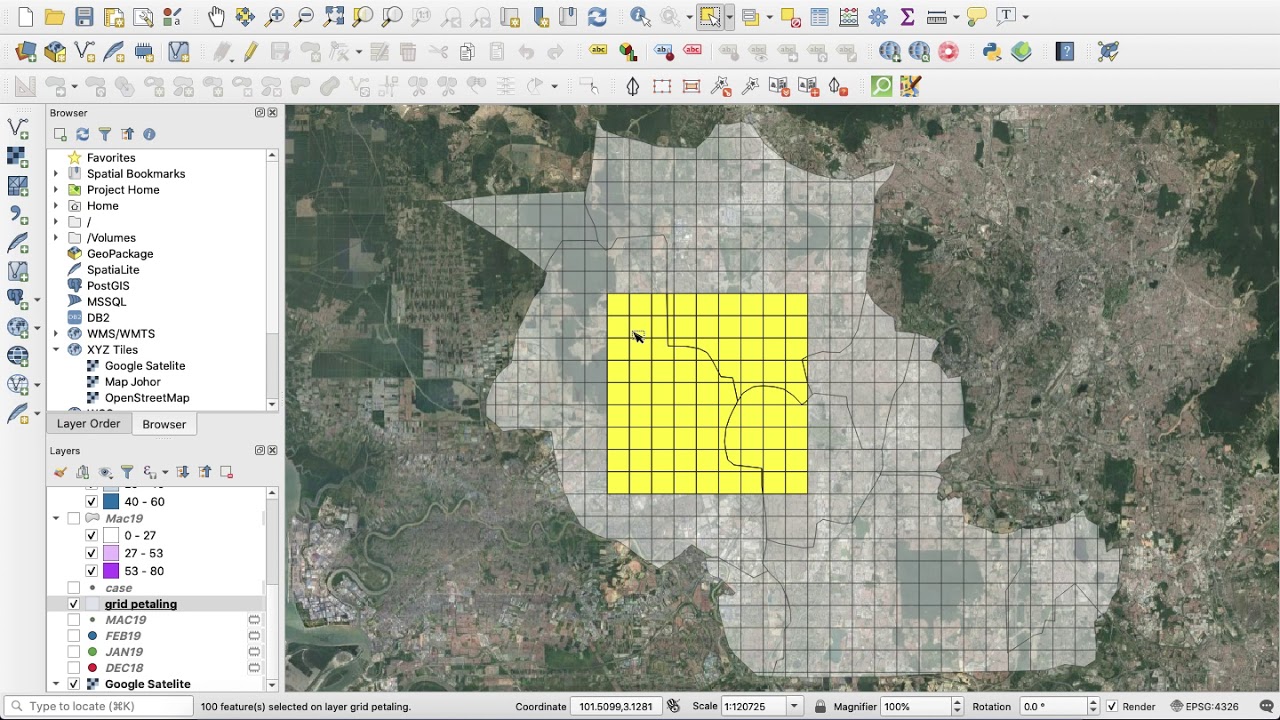This screenshot has width=1280, height=720.
Task: Select Google Satelite under XYZ Tiles
Action: [145, 366]
